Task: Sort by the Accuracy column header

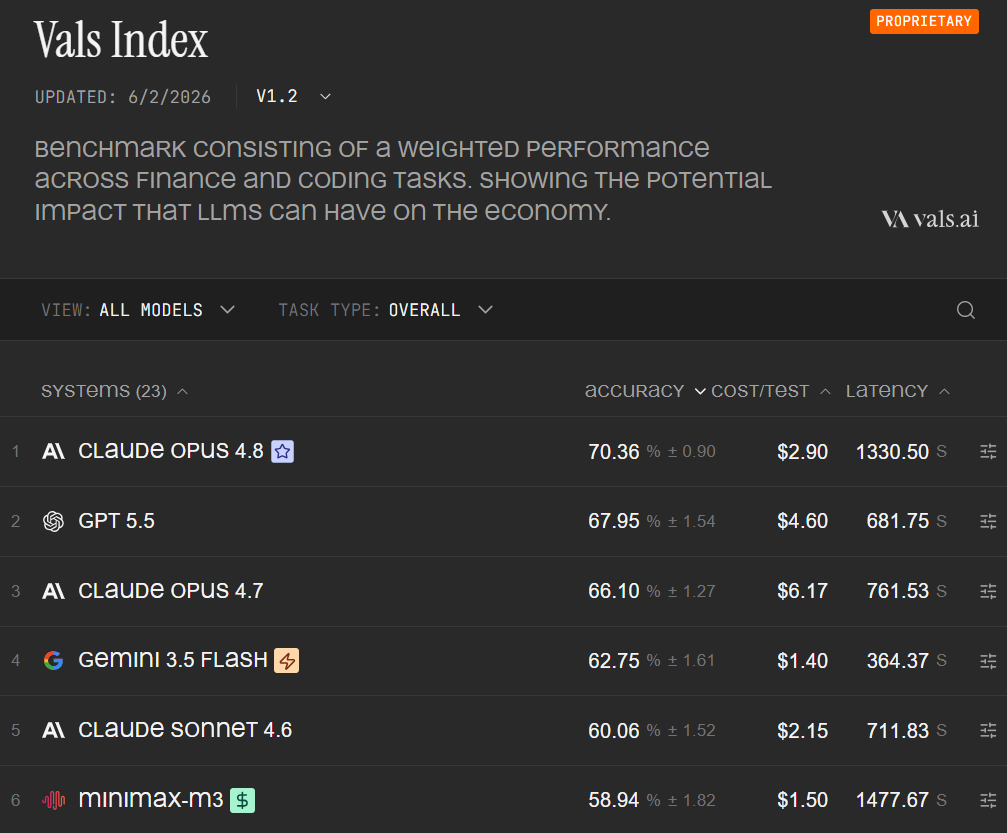Action: click(x=645, y=391)
